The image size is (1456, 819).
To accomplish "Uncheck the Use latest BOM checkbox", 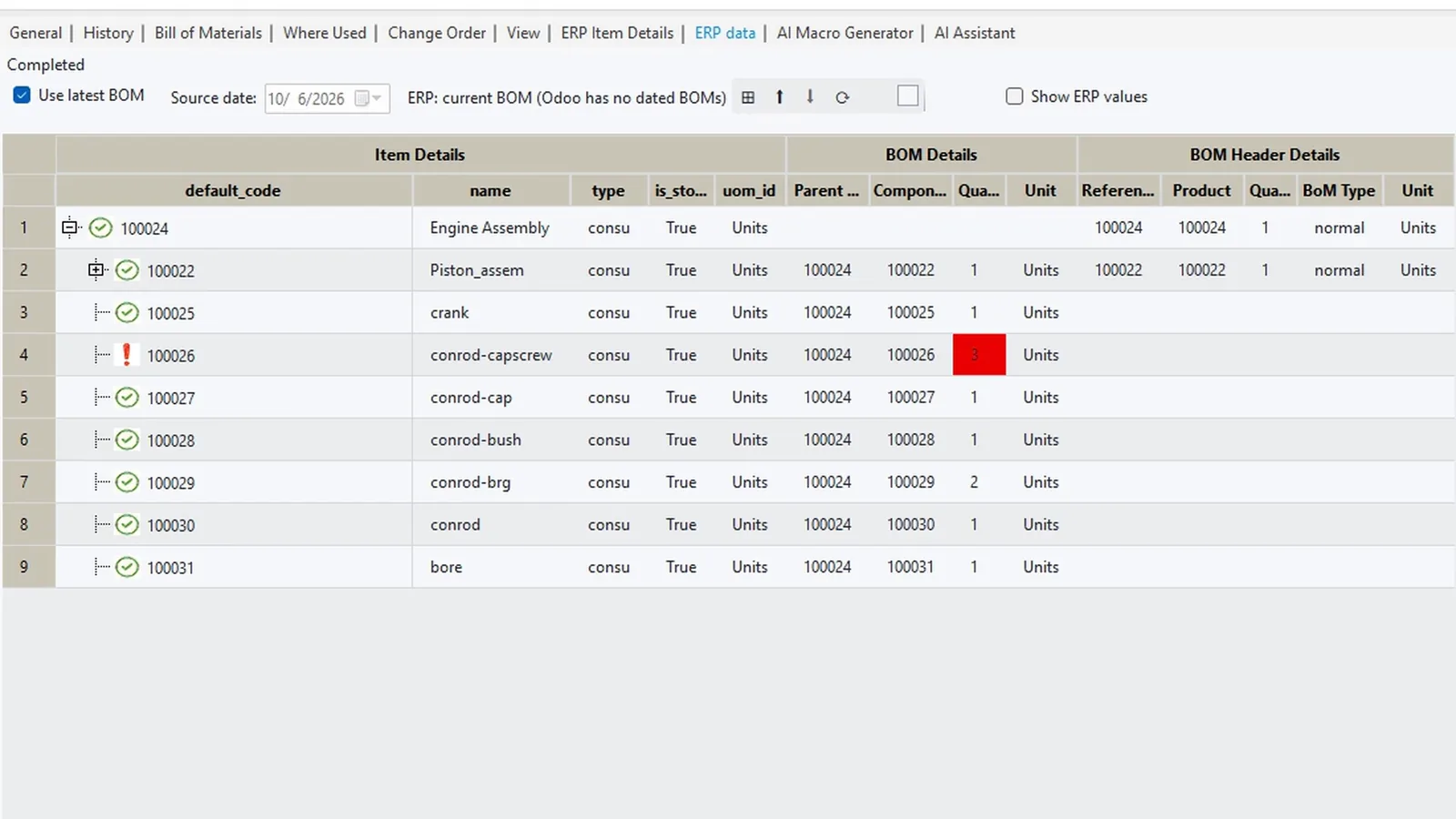I will pyautogui.click(x=22, y=96).
